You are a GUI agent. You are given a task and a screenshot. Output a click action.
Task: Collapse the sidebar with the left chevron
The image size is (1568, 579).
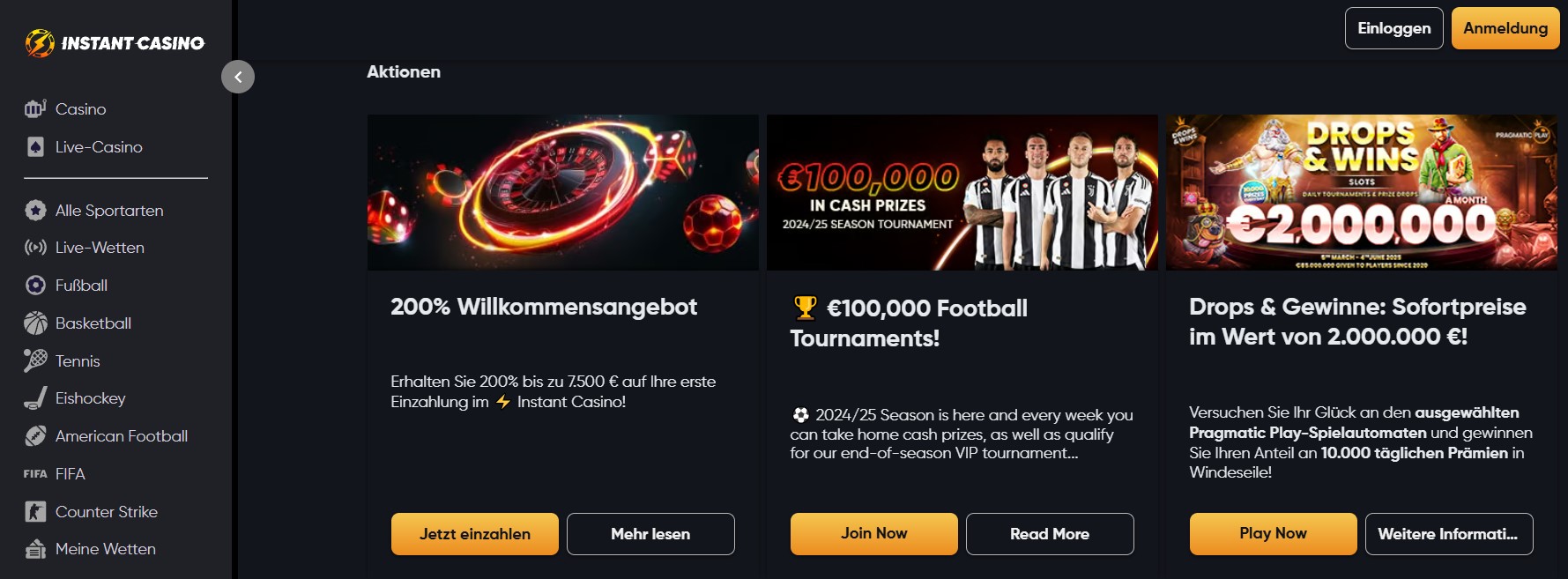(236, 77)
